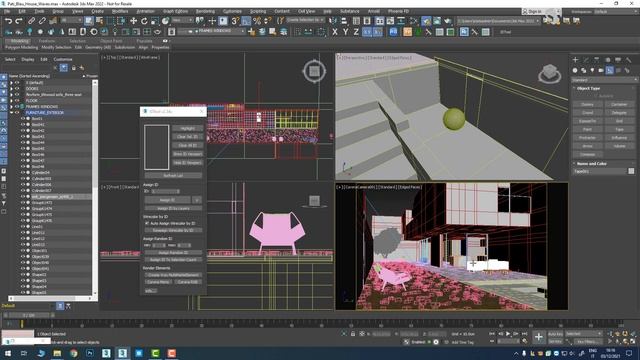Click the Perspective viewport ViewCube
The width and height of the screenshot is (640, 360).
click(549, 74)
